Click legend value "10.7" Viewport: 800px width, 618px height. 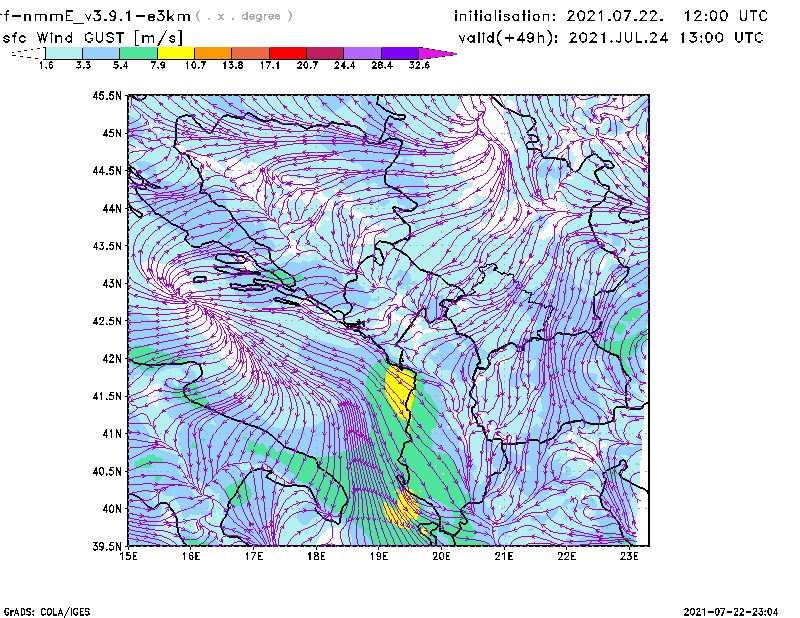coord(195,65)
